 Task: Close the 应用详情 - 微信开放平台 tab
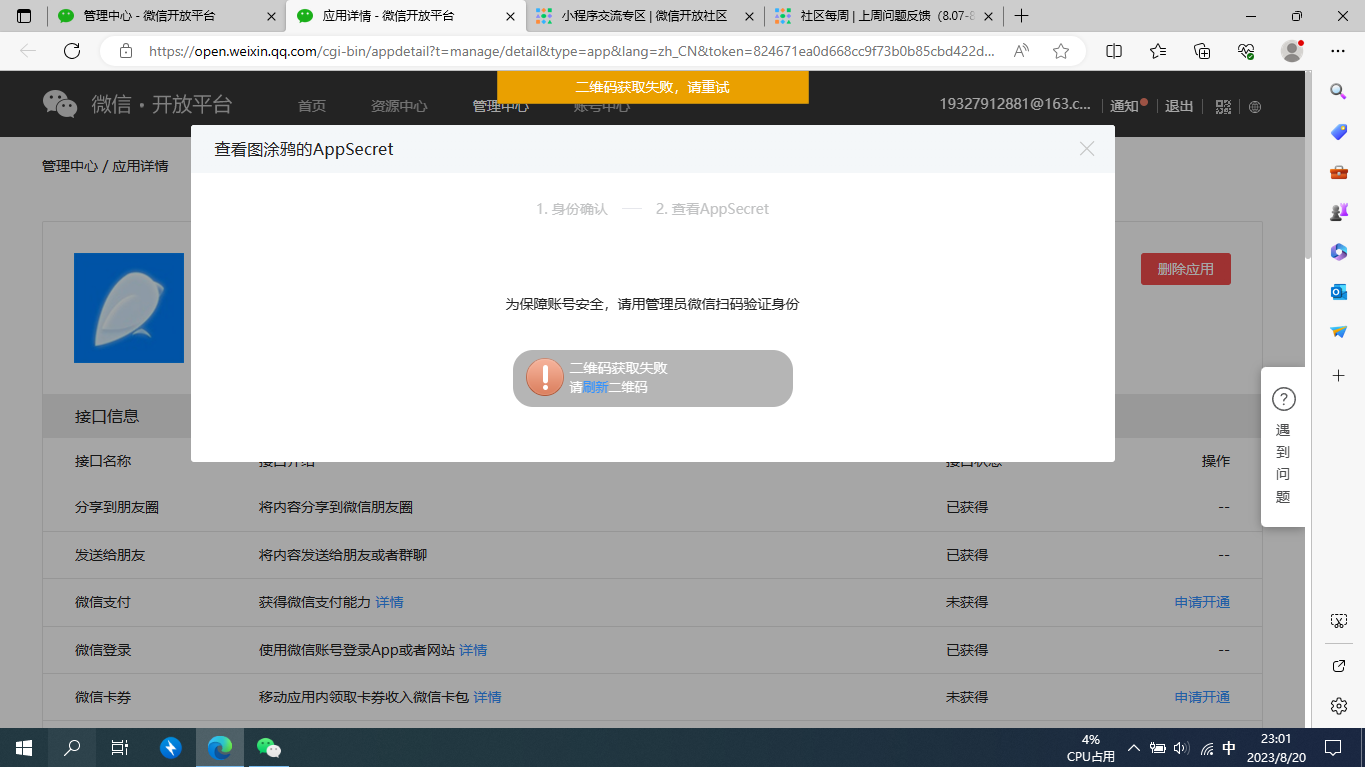pyautogui.click(x=510, y=17)
